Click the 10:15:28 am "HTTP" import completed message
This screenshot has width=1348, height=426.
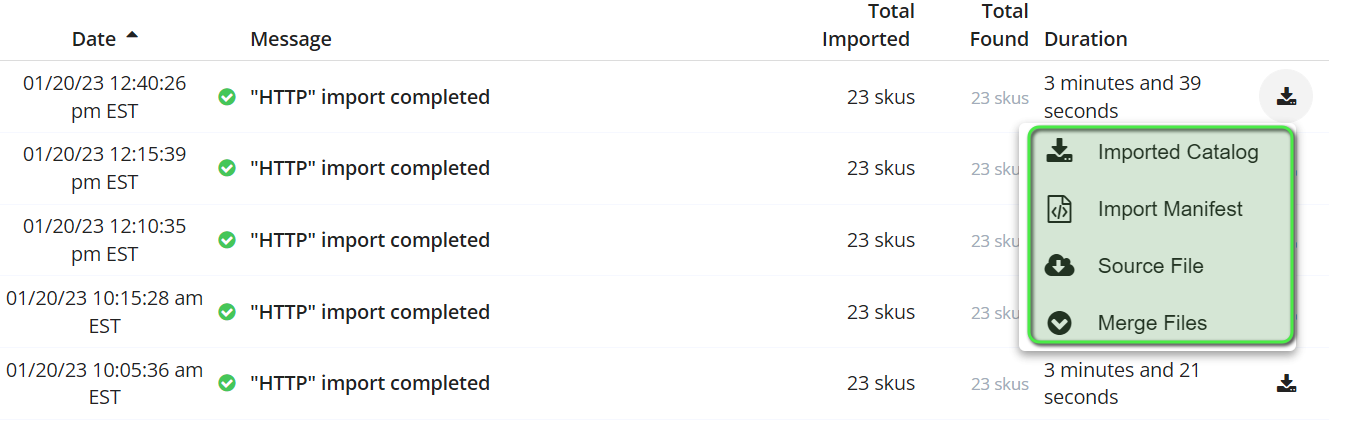[370, 312]
